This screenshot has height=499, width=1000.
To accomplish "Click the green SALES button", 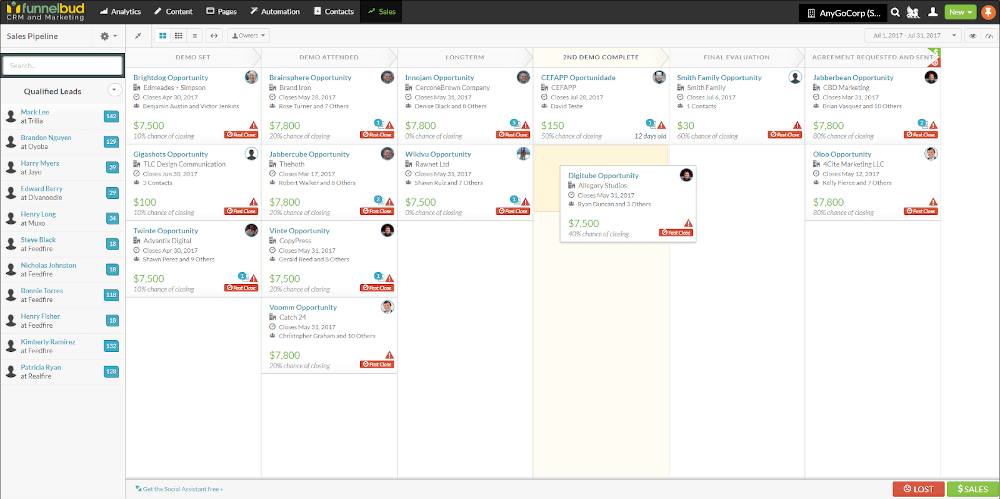I will (973, 489).
